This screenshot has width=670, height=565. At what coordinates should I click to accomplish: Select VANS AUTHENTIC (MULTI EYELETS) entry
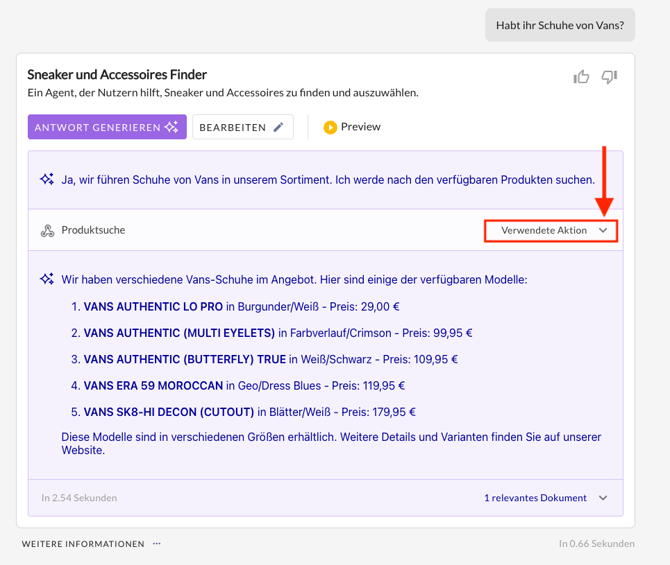179,333
